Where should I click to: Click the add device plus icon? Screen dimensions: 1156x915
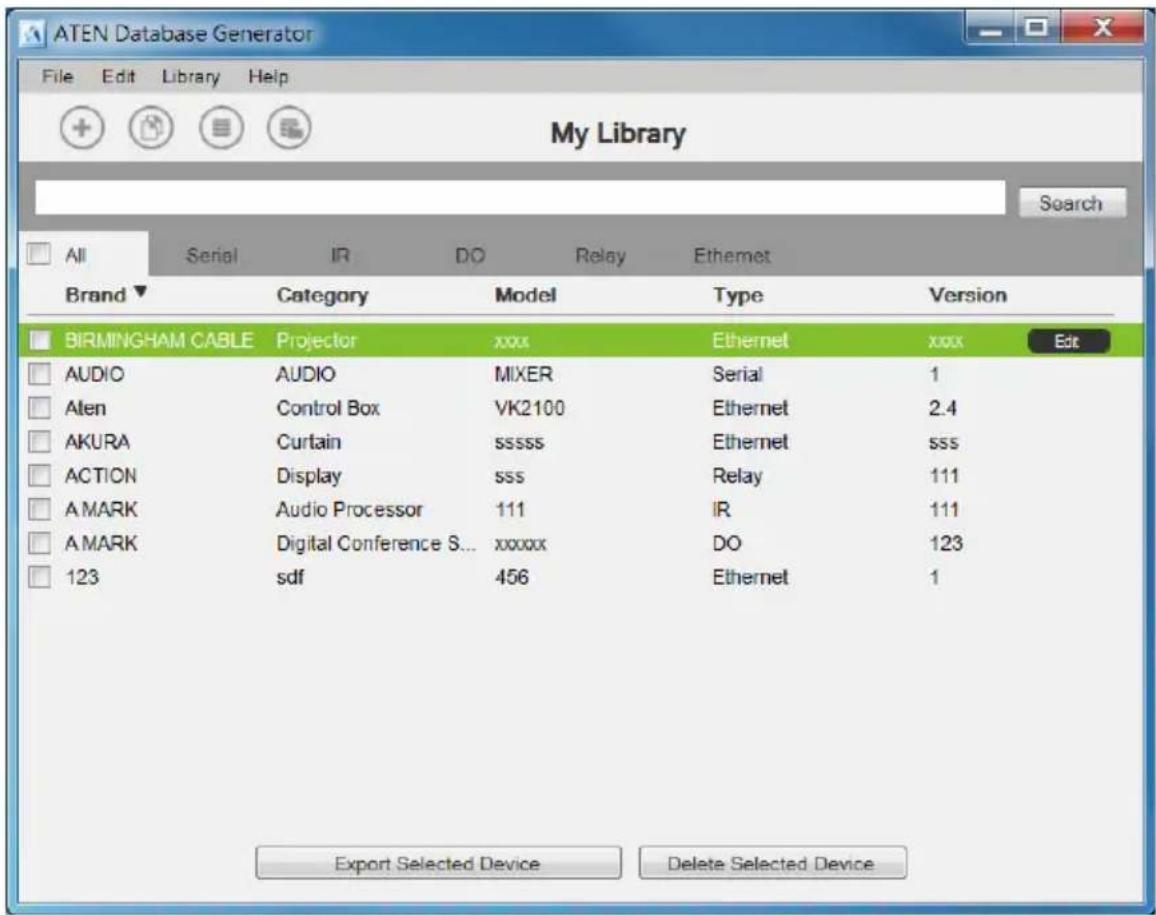82,128
